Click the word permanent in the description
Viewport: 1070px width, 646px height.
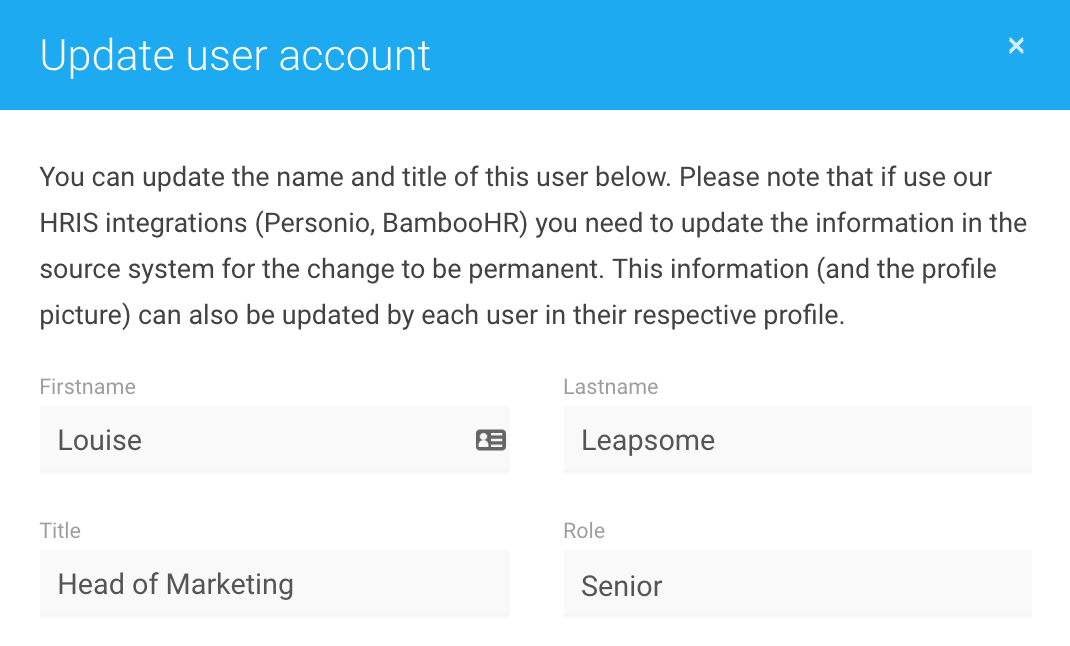click(x=533, y=269)
